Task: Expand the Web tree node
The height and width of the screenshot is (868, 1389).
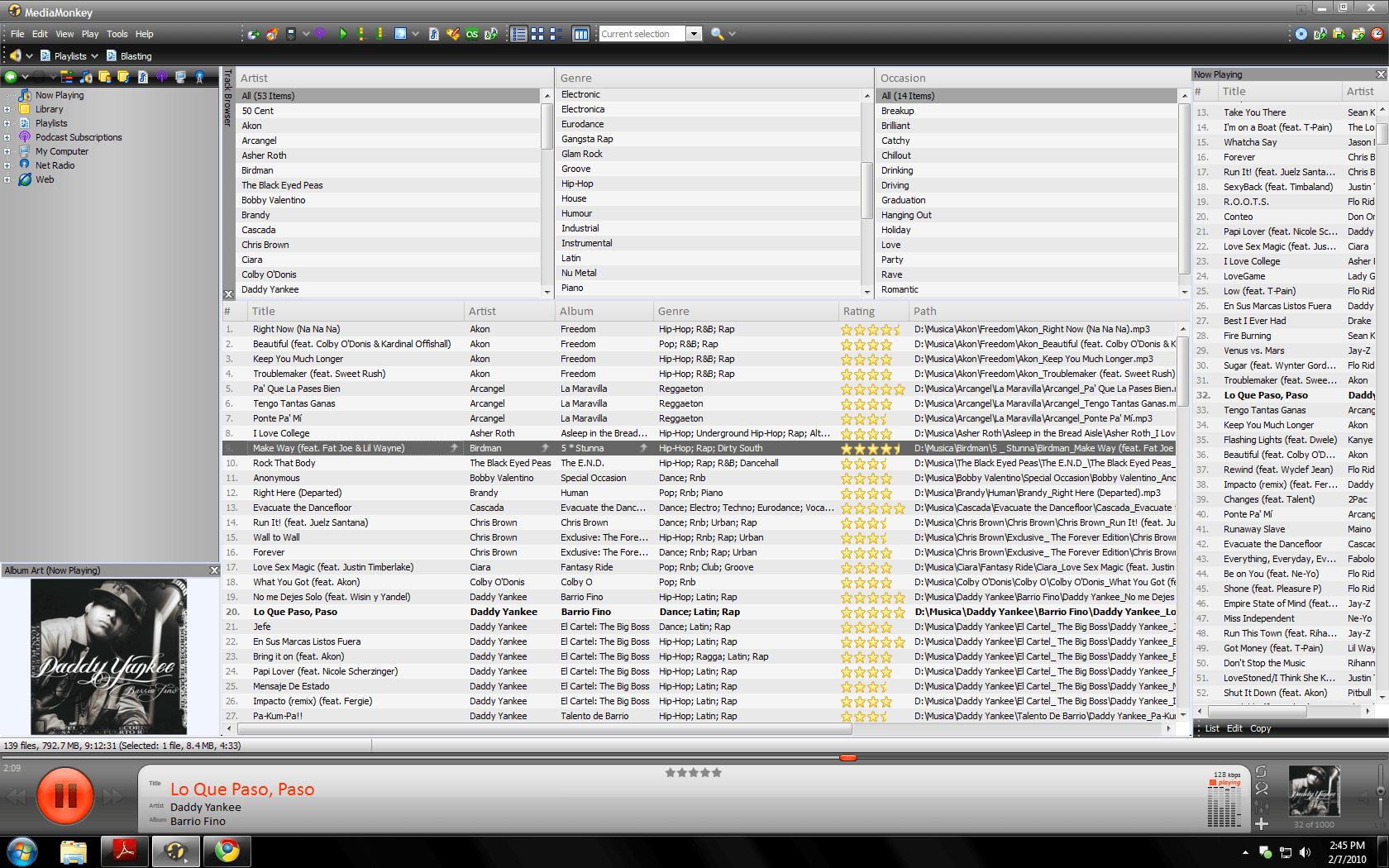Action: pos(7,179)
